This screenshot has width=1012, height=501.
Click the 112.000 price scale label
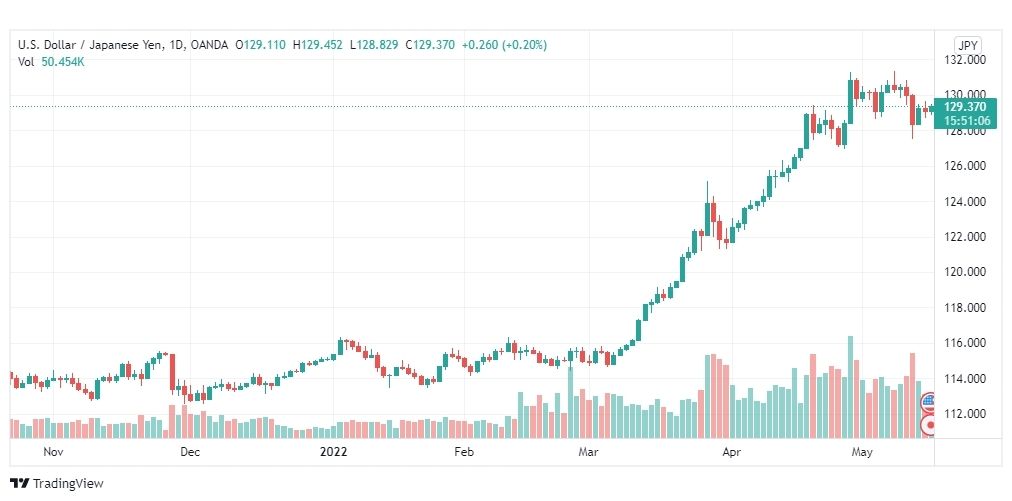pyautogui.click(x=964, y=414)
